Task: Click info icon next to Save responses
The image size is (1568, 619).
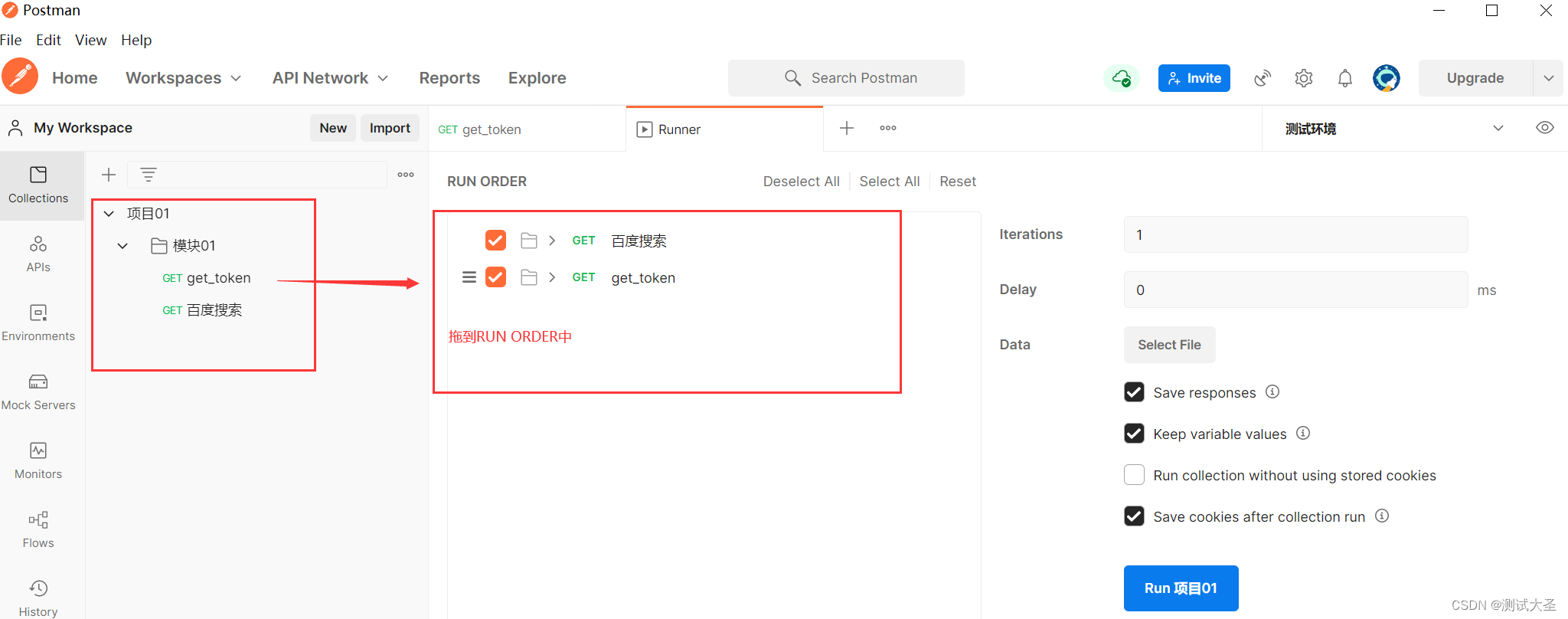Action: point(1272,391)
